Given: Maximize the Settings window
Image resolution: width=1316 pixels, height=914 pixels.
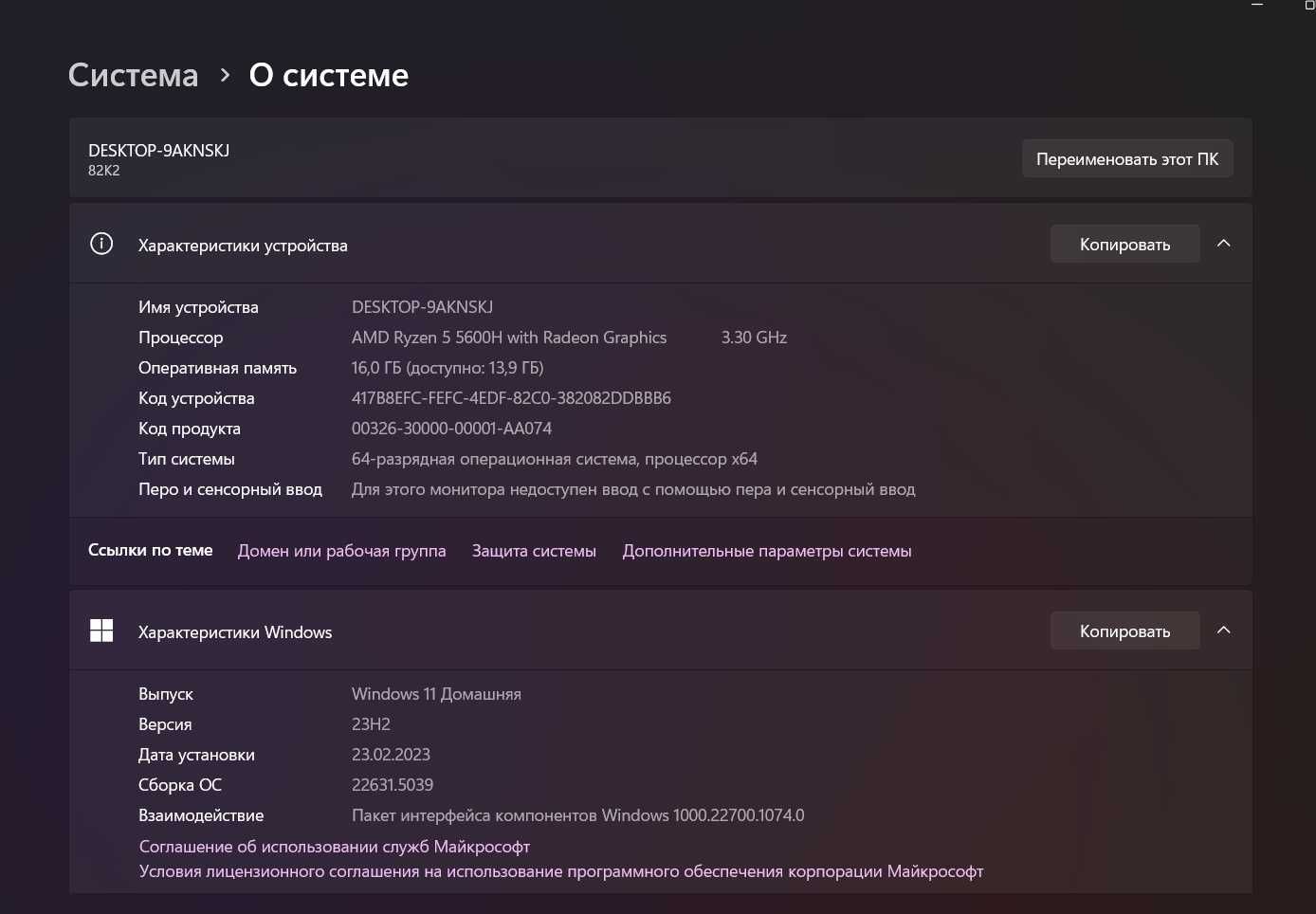Looking at the screenshot, I should [1309, 5].
